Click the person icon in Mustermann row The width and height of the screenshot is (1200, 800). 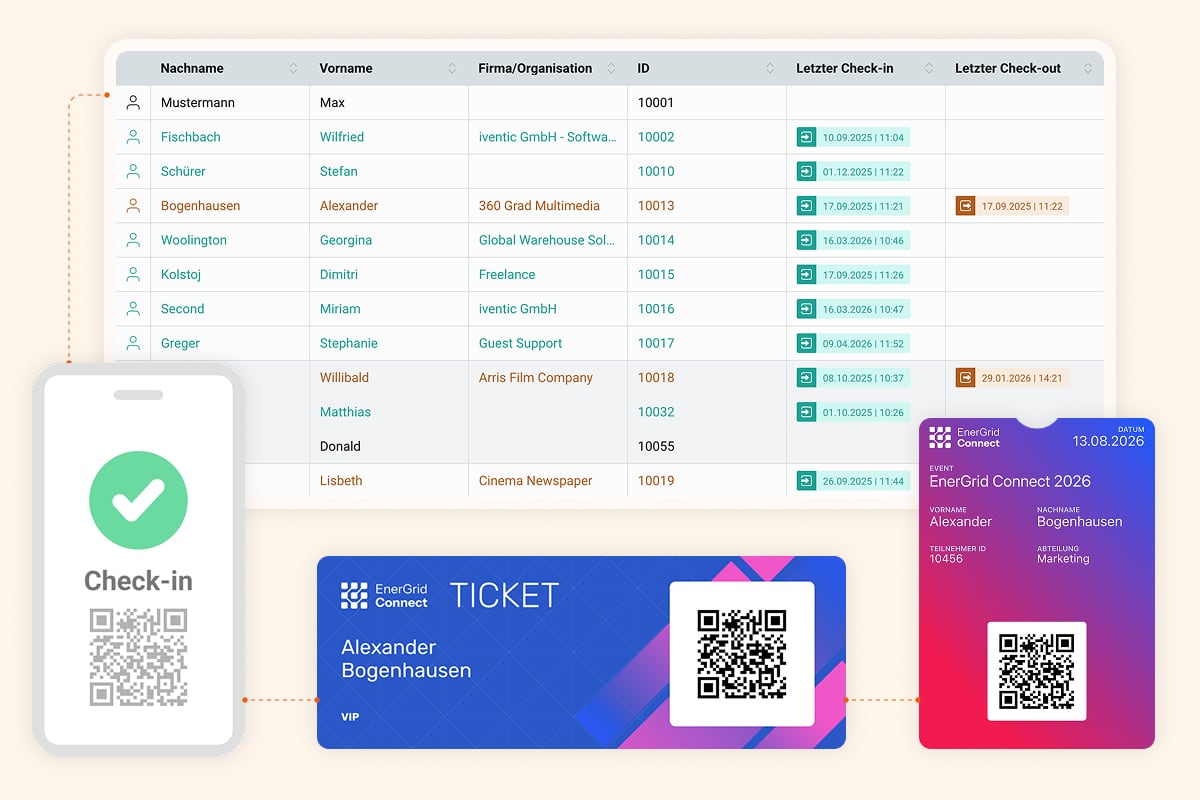click(x=133, y=103)
